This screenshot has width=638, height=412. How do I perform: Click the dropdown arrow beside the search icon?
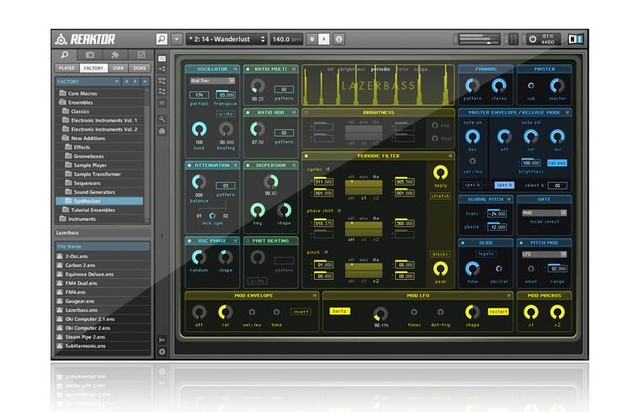[x=177, y=39]
